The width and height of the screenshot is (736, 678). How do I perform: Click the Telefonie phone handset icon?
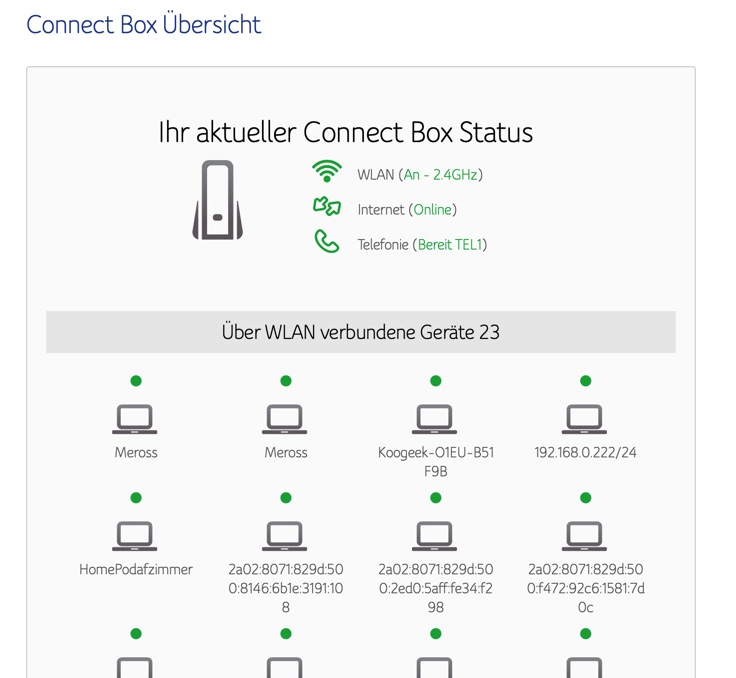point(327,241)
